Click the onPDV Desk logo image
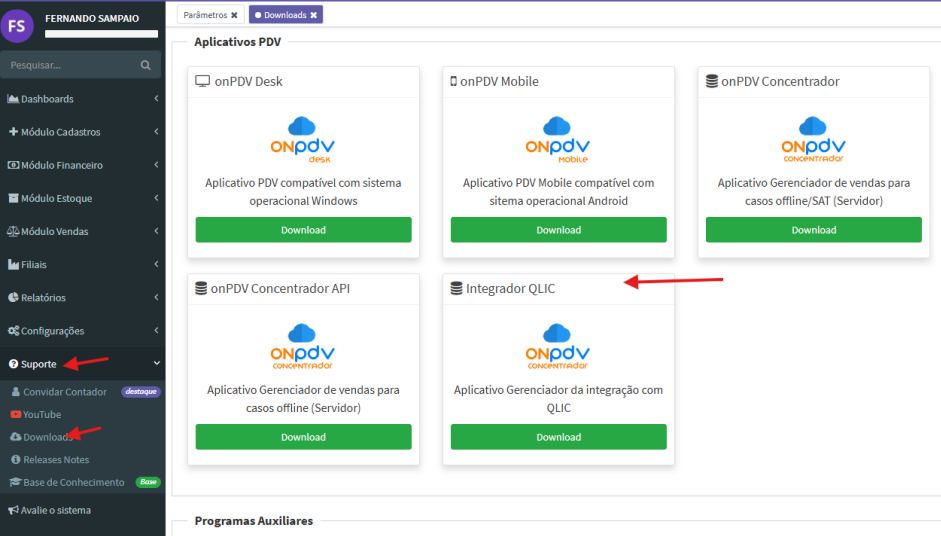The height and width of the screenshot is (536, 941). [303, 140]
